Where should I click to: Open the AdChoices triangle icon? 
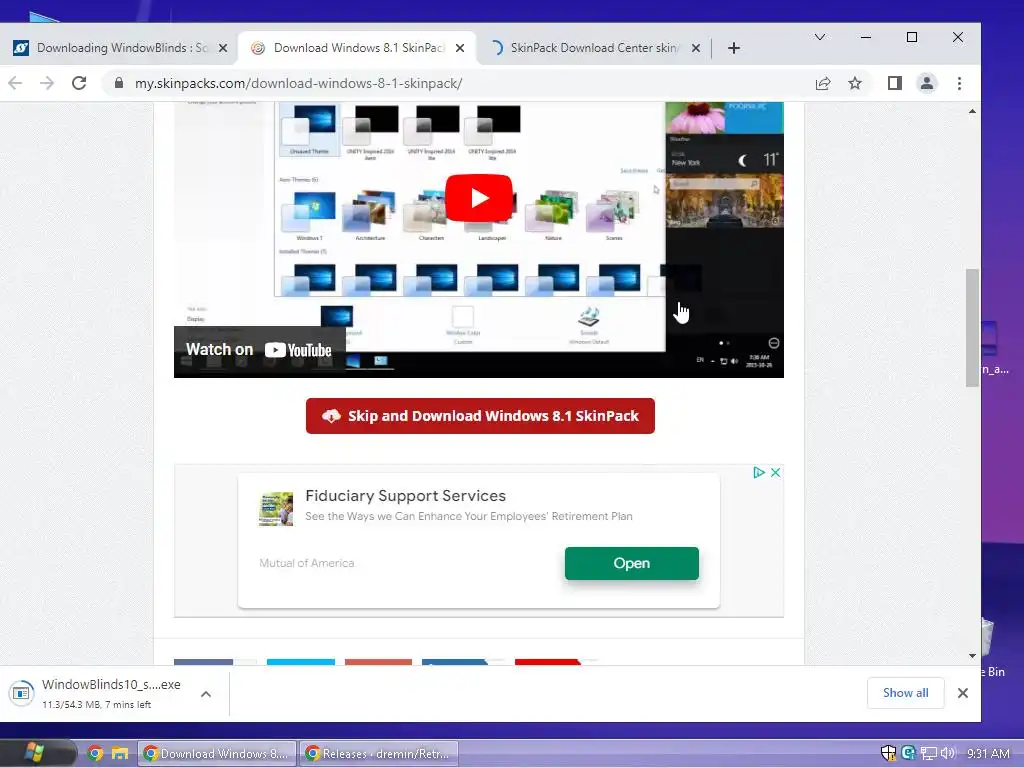(758, 472)
